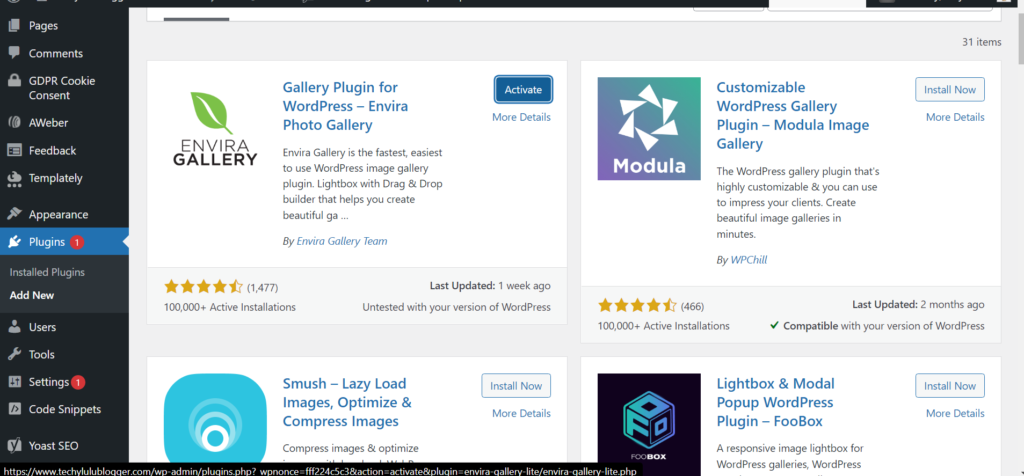
Task: Click the Yoast SEO icon
Action: 14,446
